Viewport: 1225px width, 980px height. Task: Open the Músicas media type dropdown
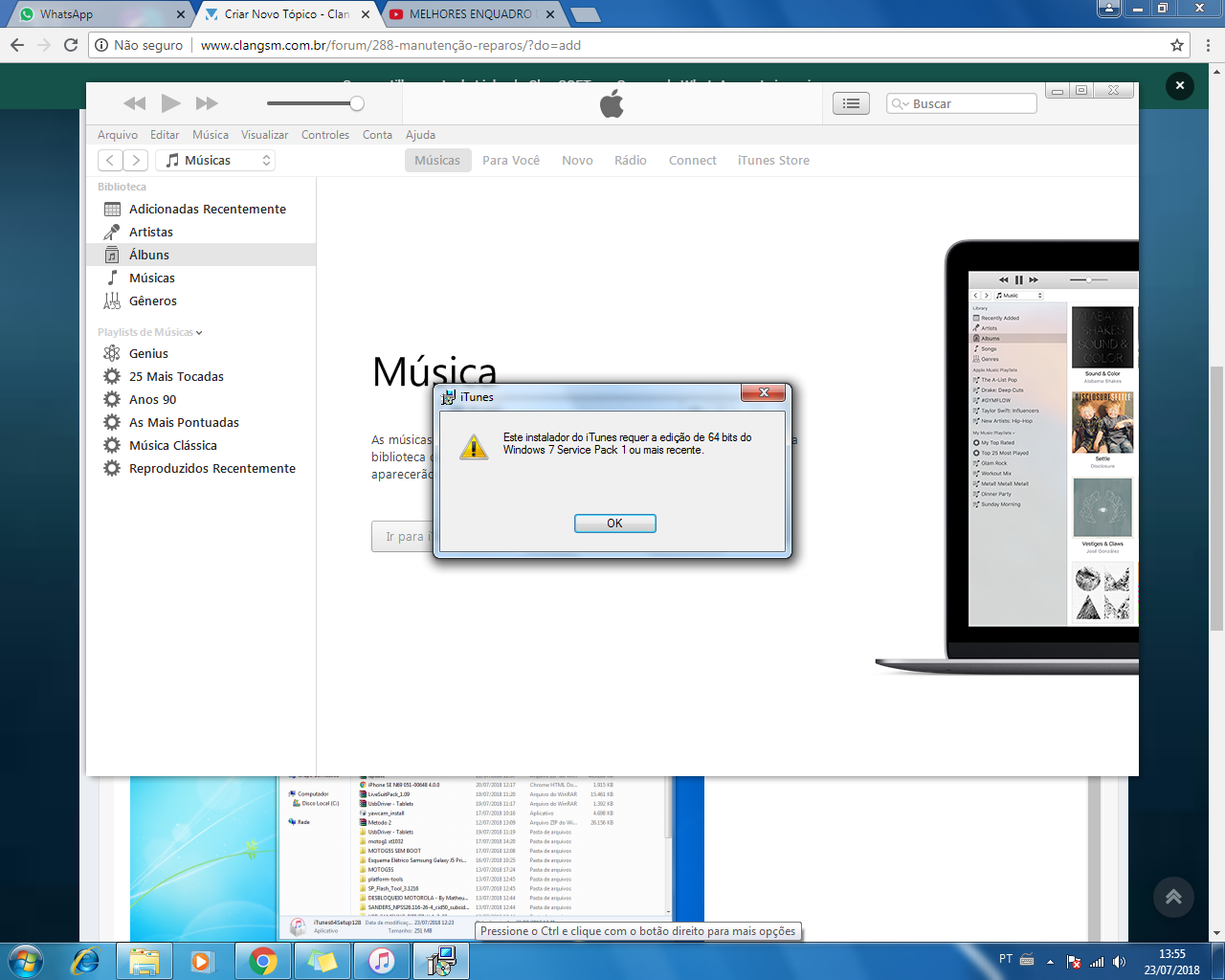pos(215,160)
